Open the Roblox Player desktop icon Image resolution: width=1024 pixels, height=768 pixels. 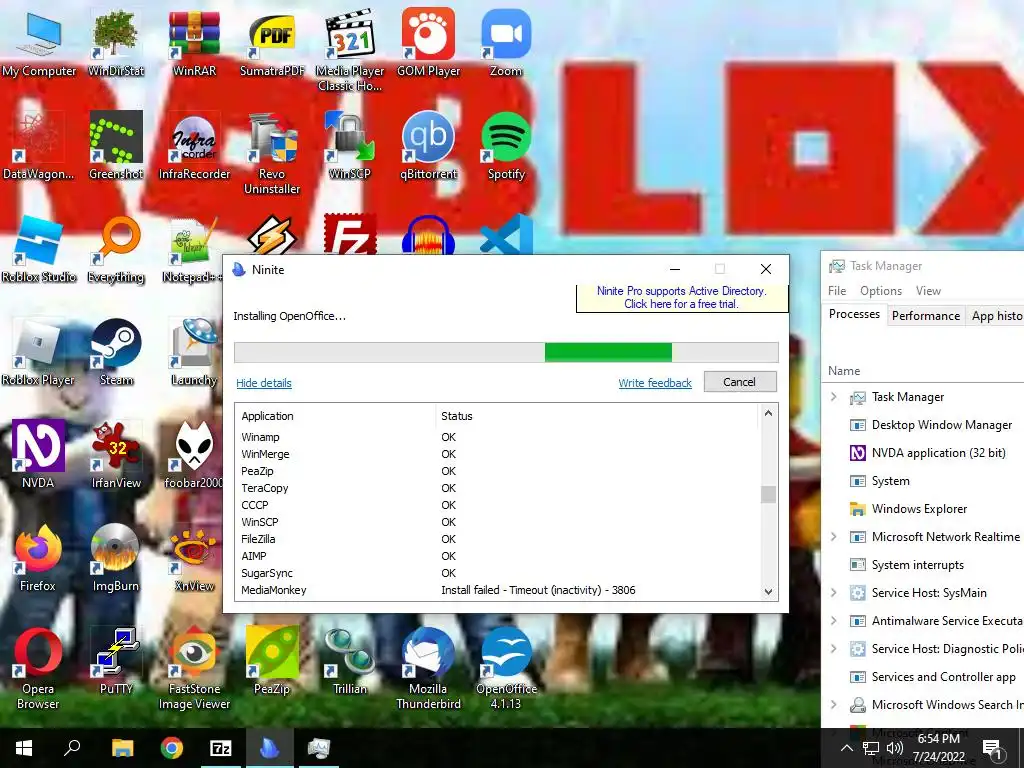(39, 352)
